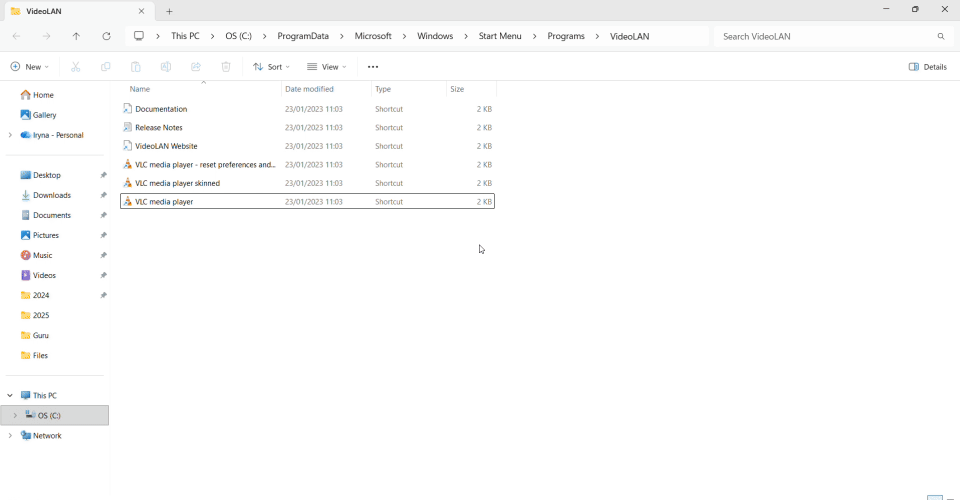
Task: Select the VideoLAN tab title
Action: (x=43, y=11)
